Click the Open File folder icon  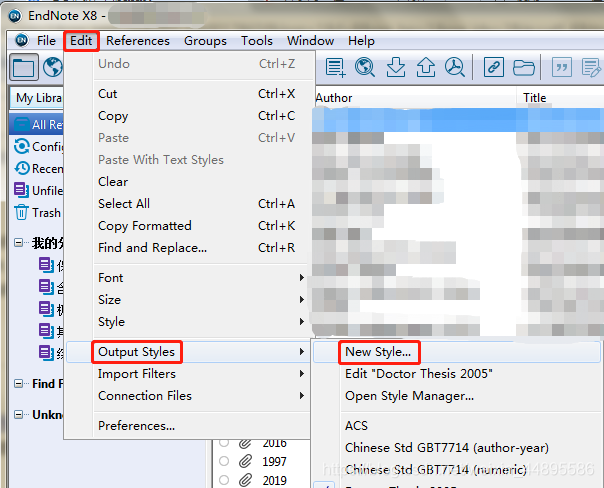coord(523,67)
